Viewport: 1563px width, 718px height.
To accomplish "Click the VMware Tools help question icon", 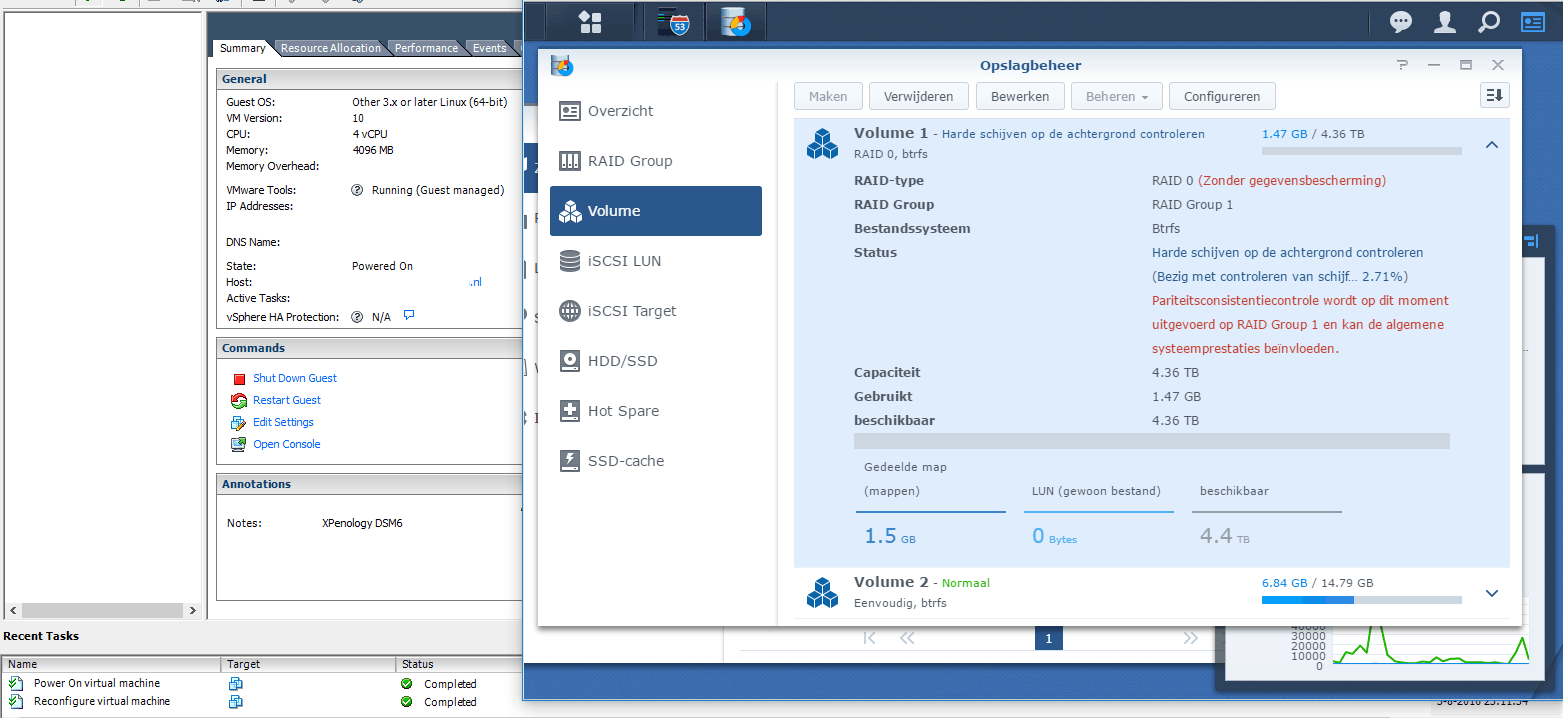I will point(357,190).
